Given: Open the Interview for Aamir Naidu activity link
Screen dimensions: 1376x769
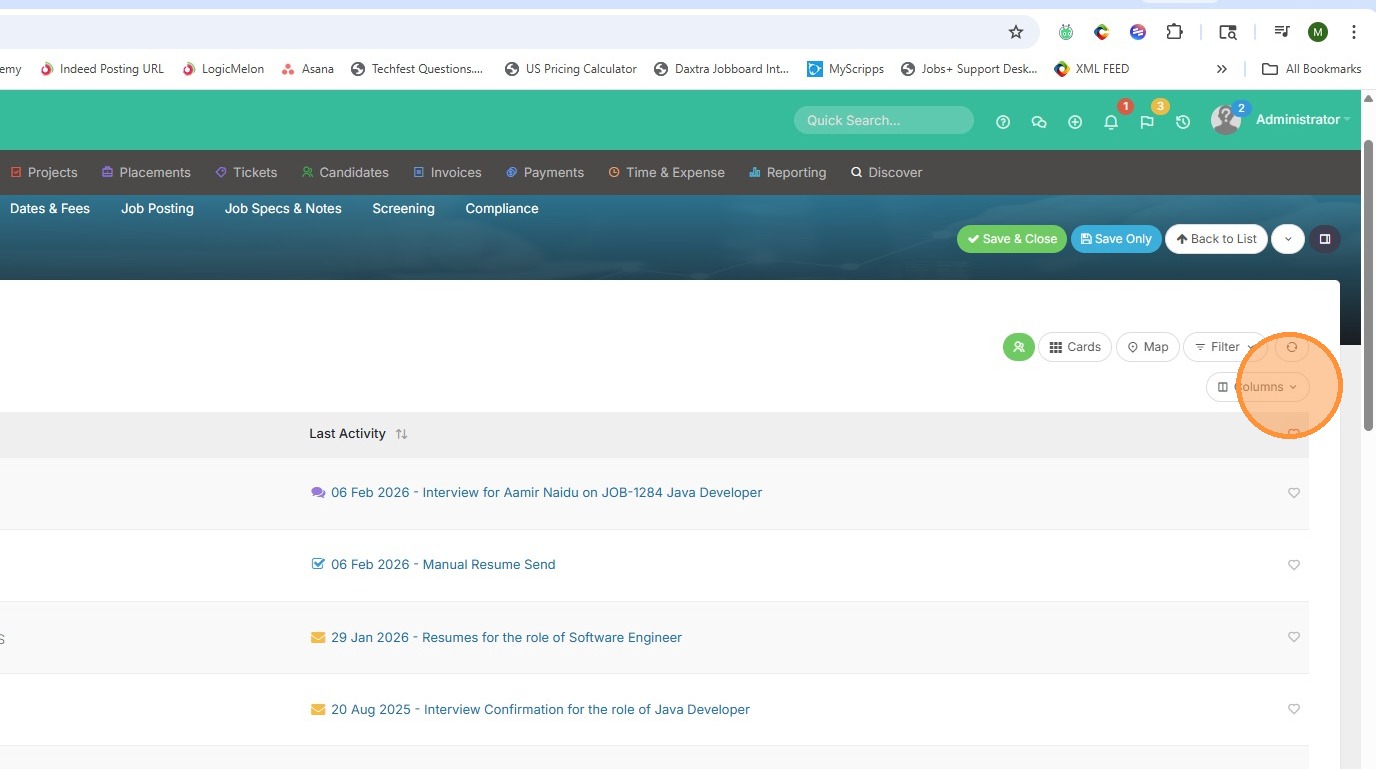Looking at the screenshot, I should point(546,492).
